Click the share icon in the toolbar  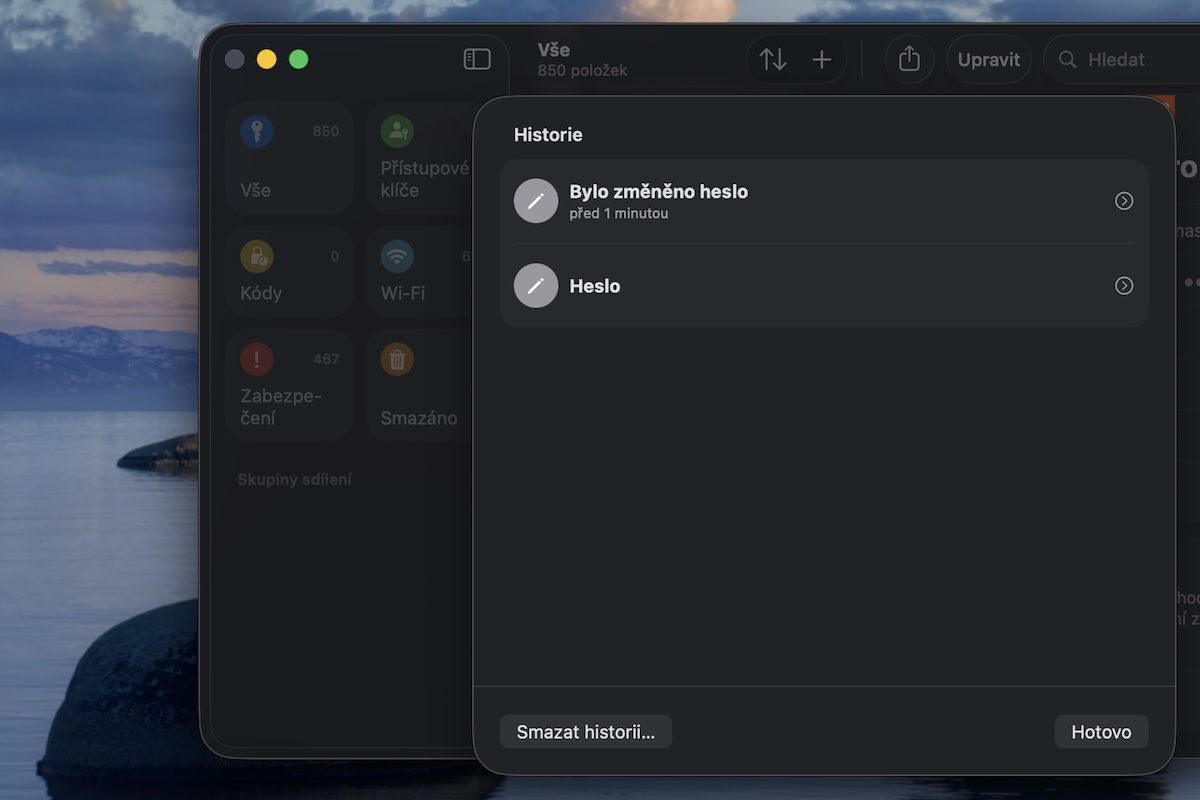(909, 59)
